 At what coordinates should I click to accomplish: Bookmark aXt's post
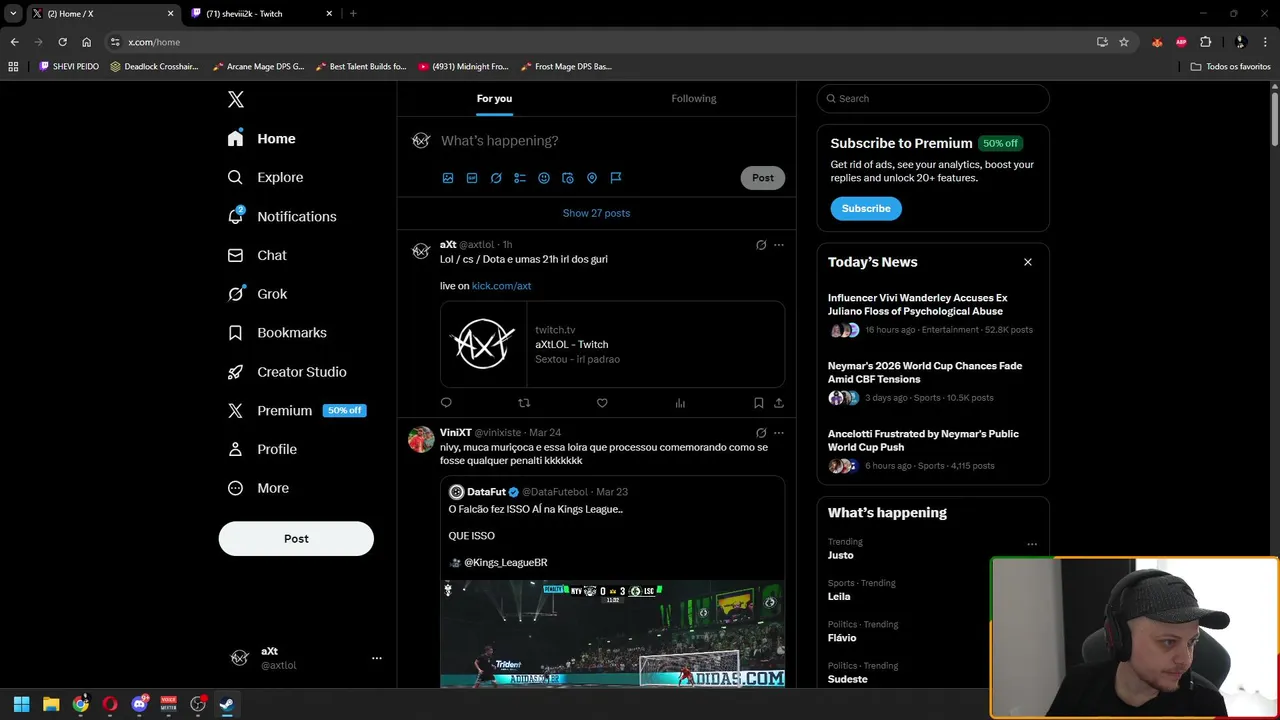click(x=758, y=403)
